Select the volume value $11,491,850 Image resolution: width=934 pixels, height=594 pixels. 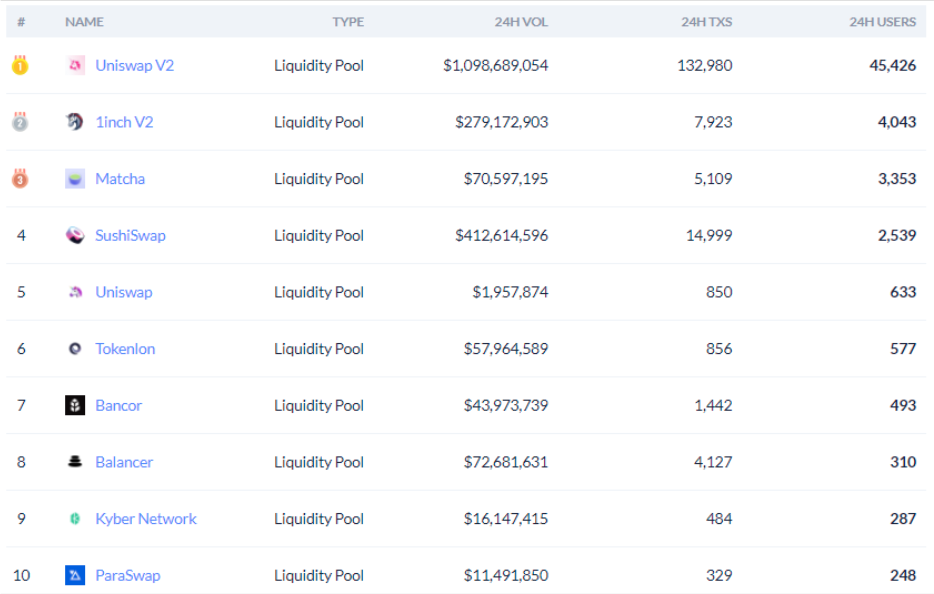coord(506,575)
